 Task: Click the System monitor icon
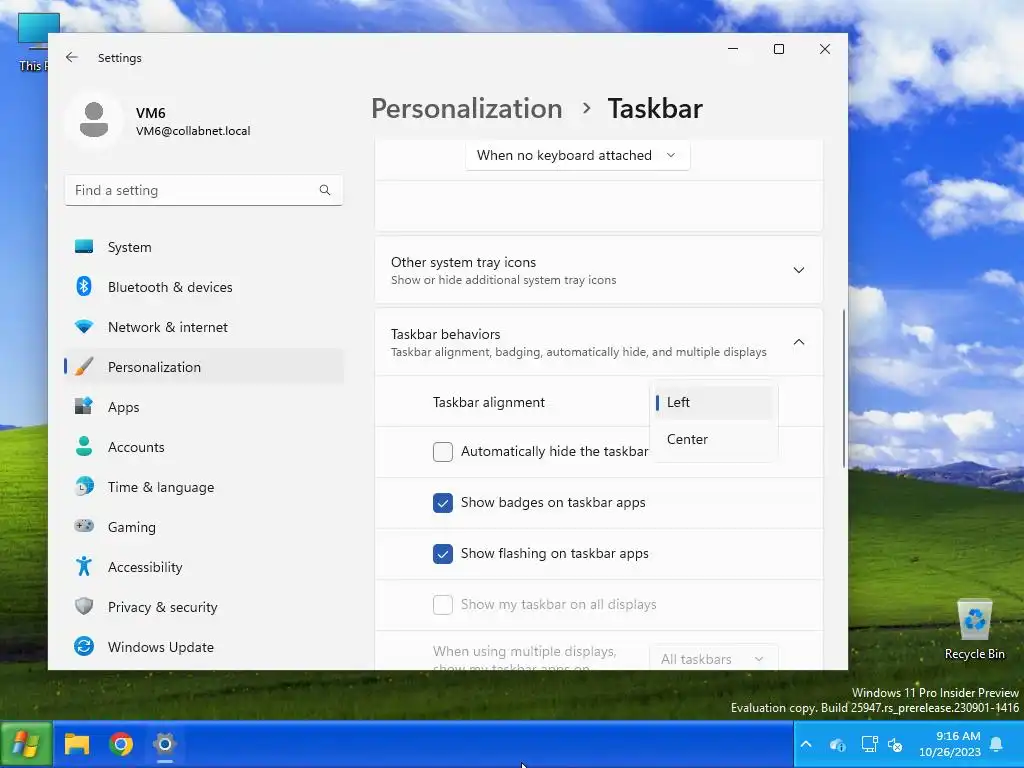(84, 247)
